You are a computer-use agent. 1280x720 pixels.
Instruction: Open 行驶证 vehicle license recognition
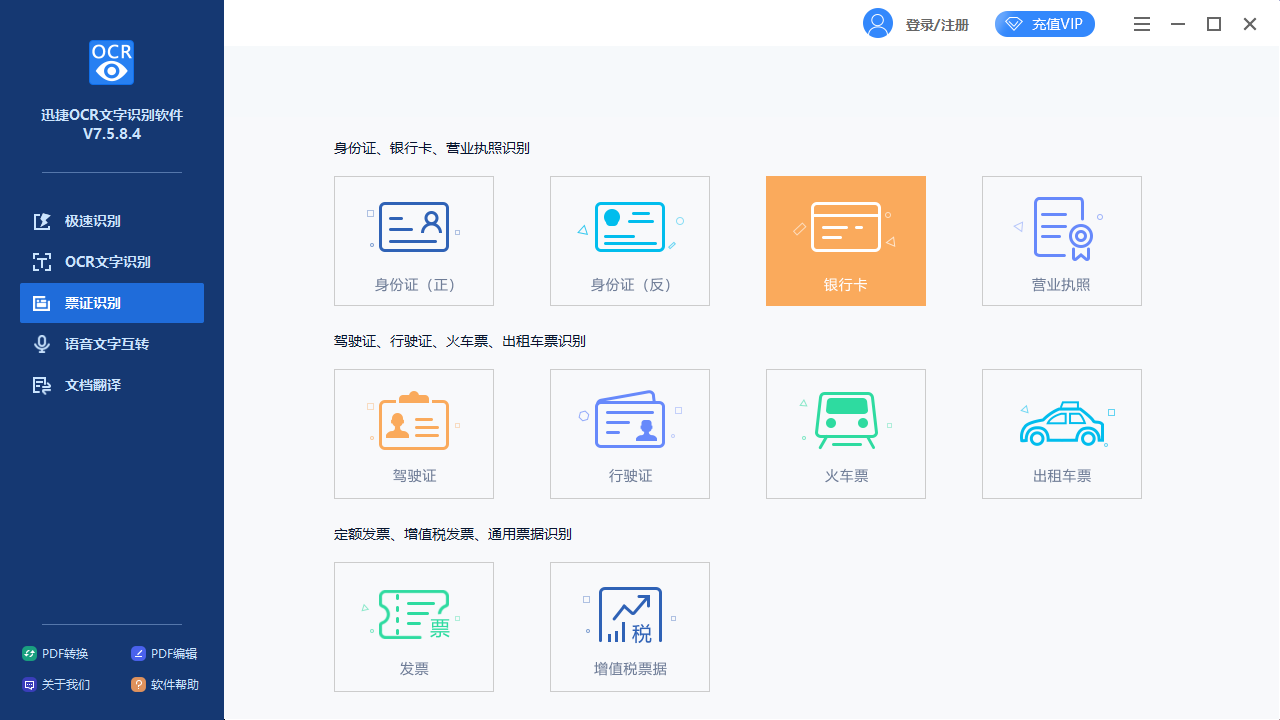pyautogui.click(x=630, y=433)
